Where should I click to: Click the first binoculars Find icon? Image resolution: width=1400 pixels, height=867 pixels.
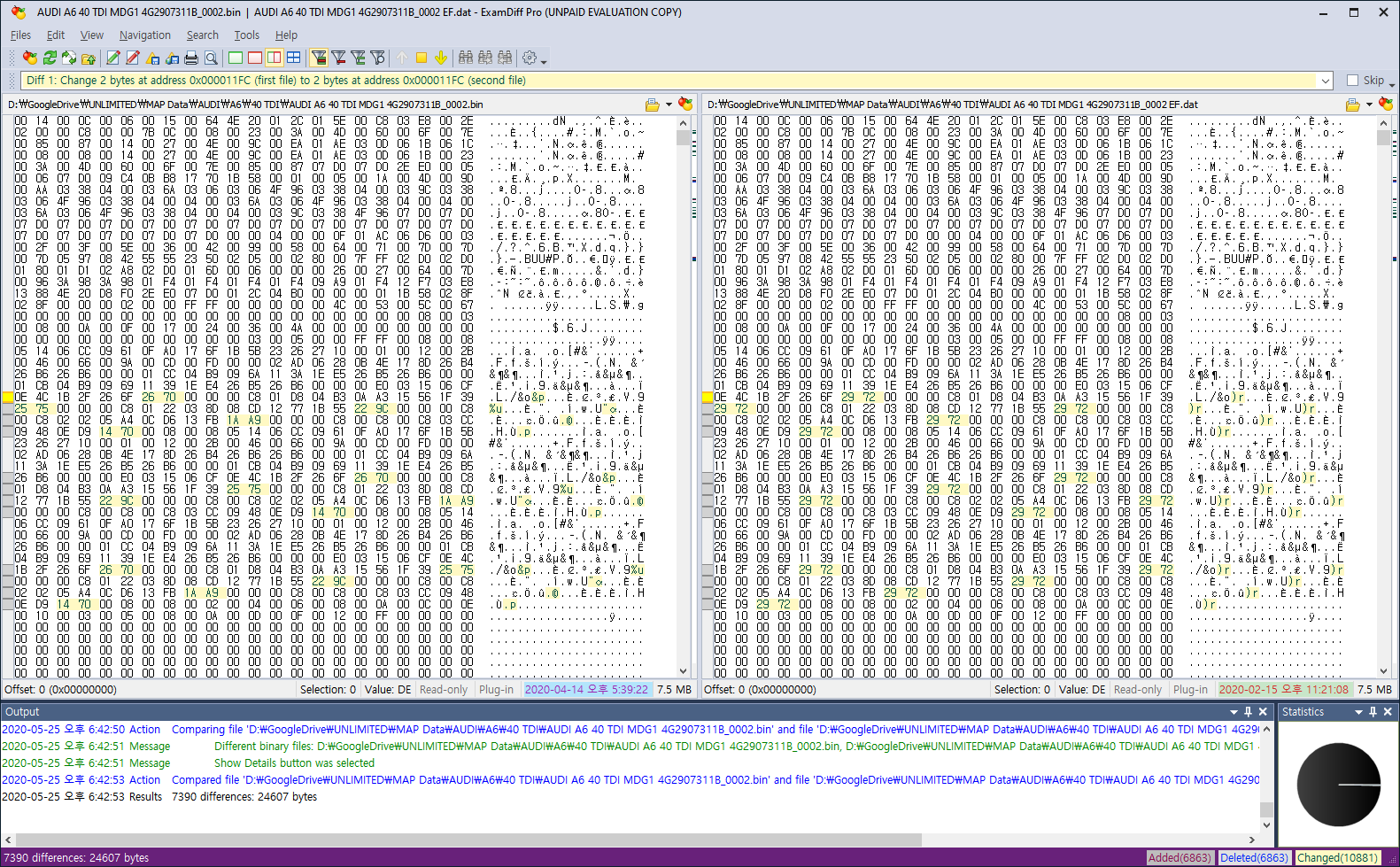466,58
